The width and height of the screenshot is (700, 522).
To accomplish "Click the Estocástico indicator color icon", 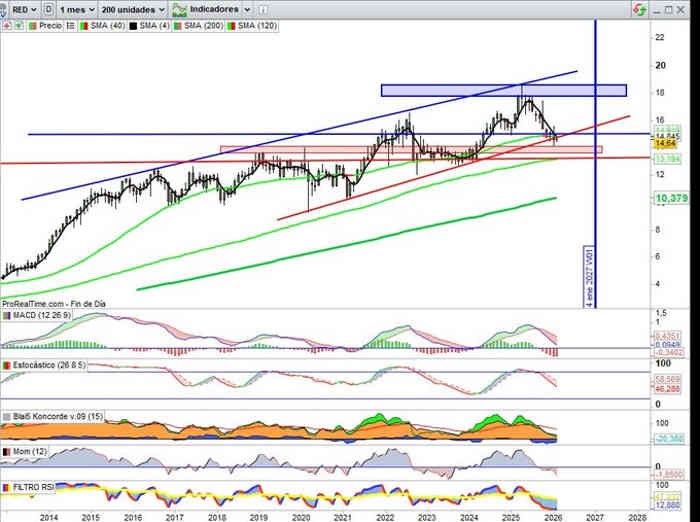I will (x=6, y=367).
